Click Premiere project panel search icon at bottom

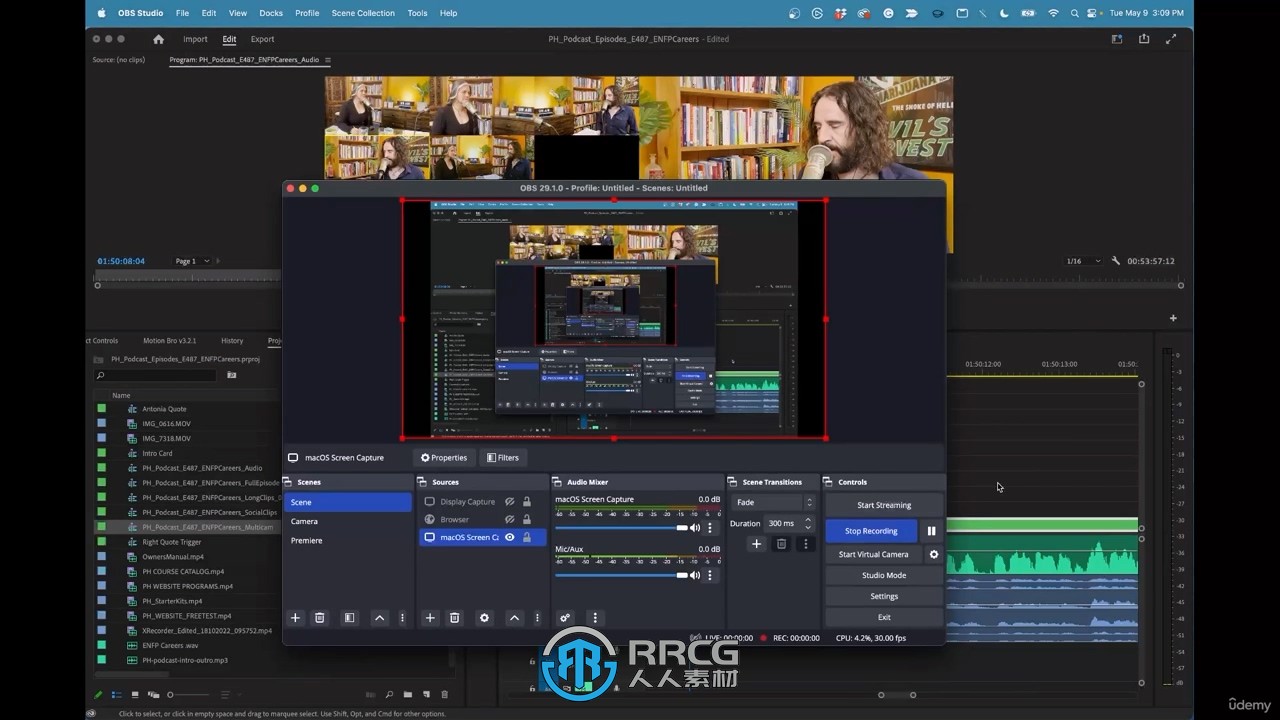[x=389, y=695]
